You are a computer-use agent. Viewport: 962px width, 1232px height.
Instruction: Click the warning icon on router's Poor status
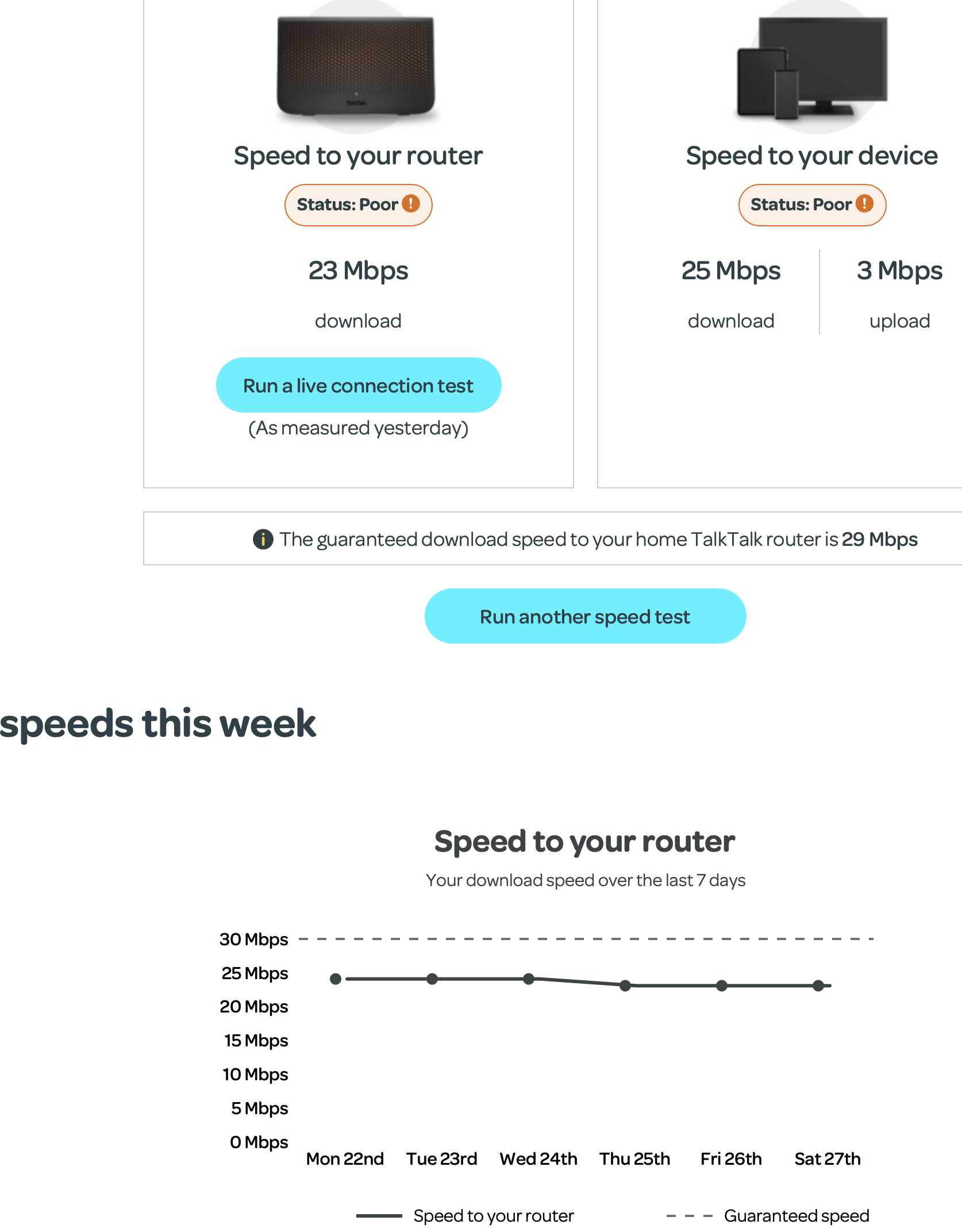point(410,205)
